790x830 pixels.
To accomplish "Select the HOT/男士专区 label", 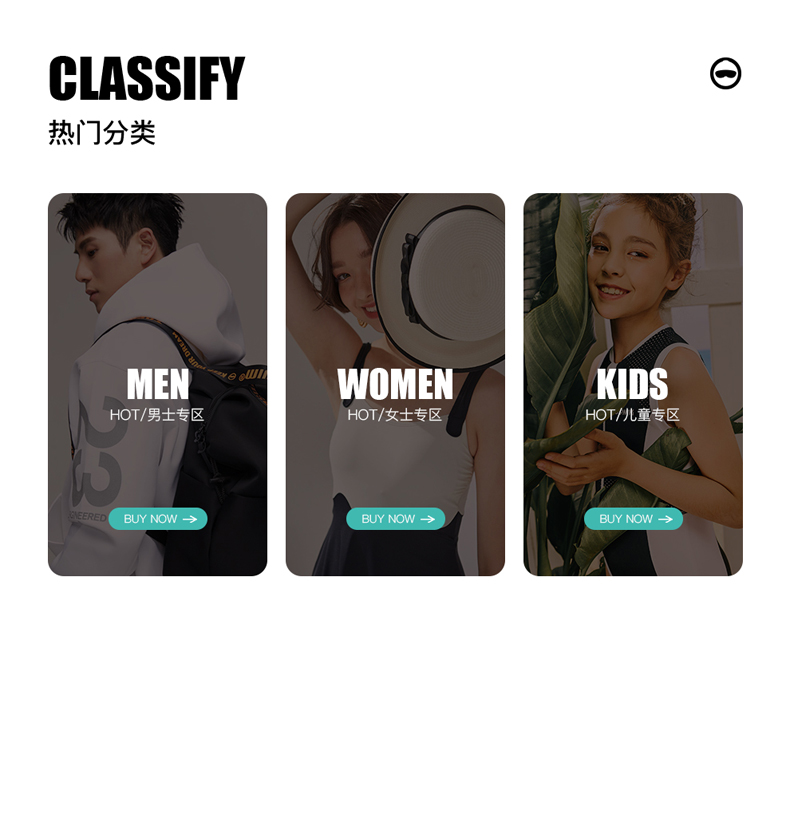I will point(157,414).
